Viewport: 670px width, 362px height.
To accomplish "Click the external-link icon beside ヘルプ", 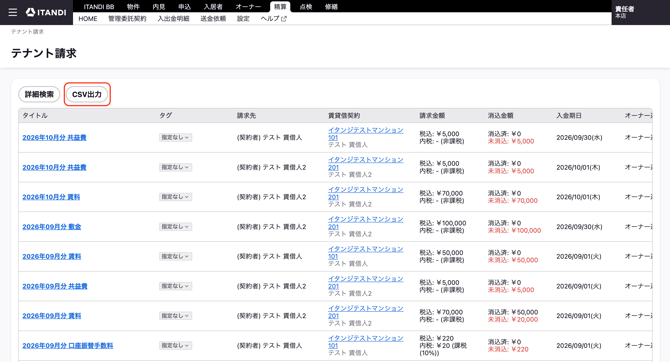I will click(x=284, y=19).
